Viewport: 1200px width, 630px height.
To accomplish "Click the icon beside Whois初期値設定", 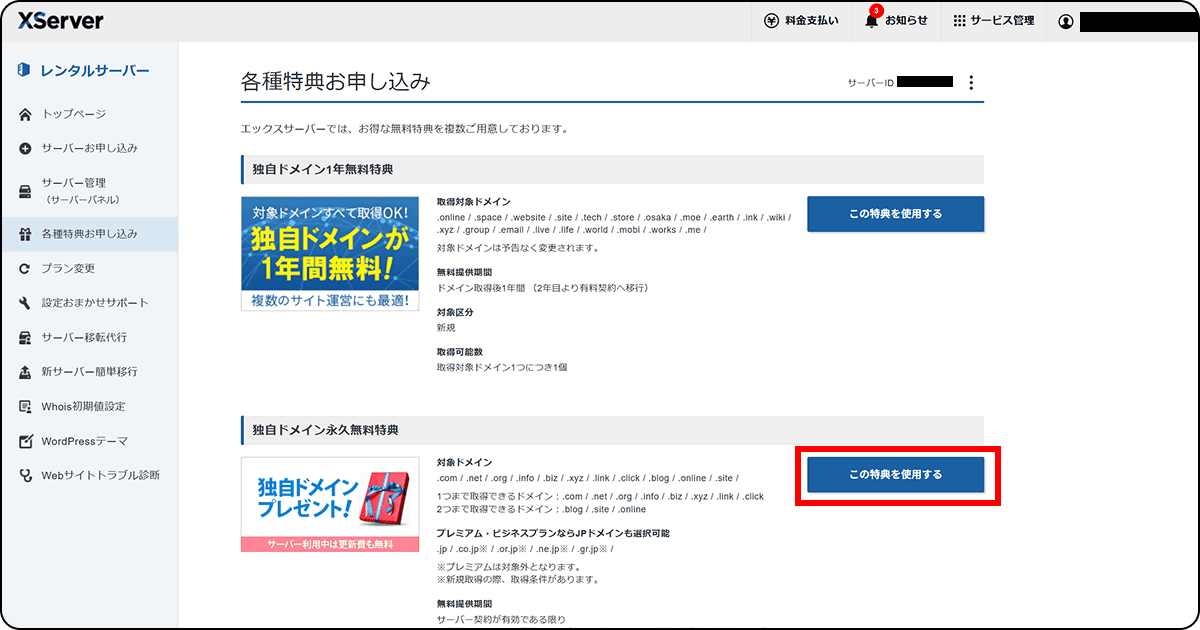I will [x=26, y=407].
